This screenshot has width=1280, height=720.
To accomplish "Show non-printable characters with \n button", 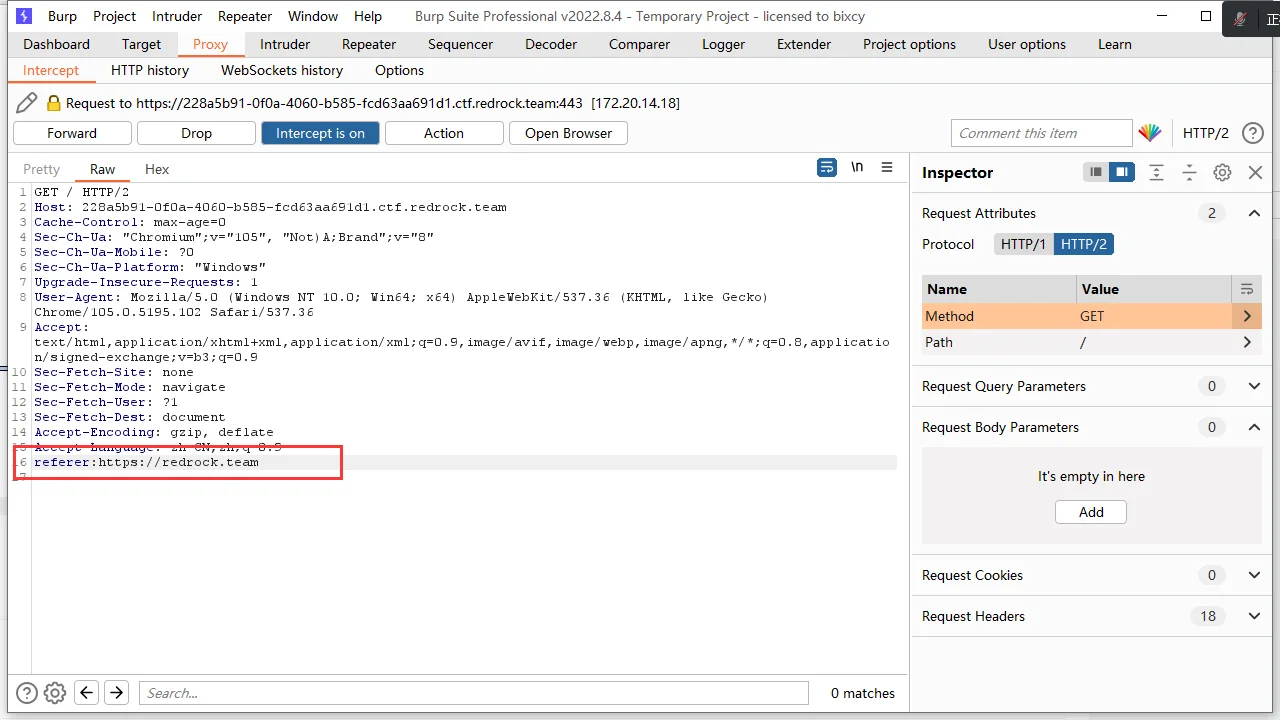I will pyautogui.click(x=857, y=168).
